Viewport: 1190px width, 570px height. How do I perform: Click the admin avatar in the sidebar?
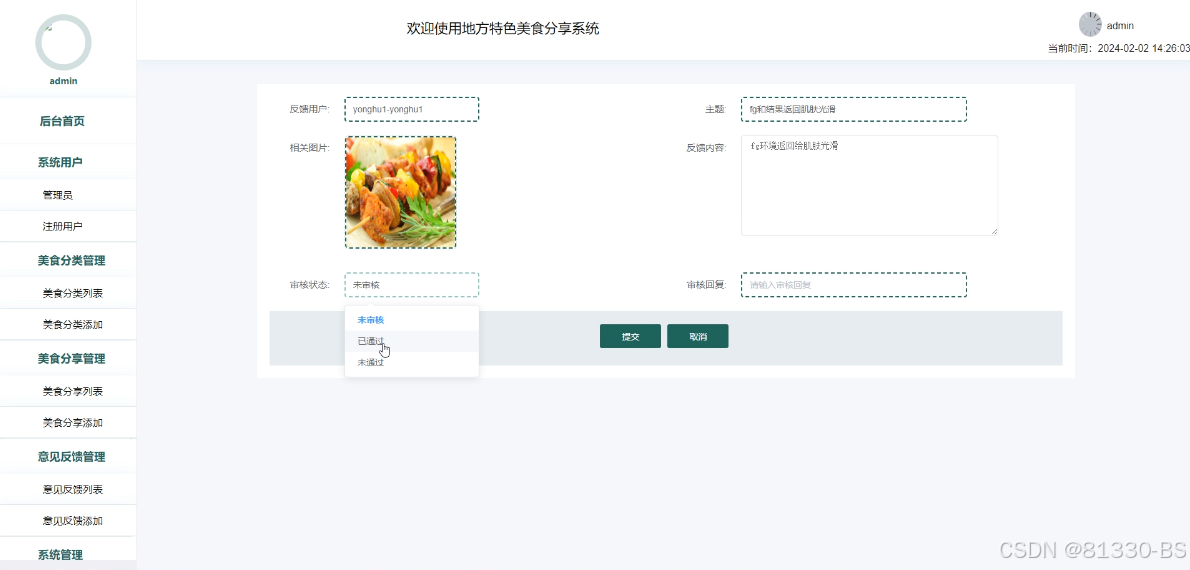pyautogui.click(x=63, y=43)
